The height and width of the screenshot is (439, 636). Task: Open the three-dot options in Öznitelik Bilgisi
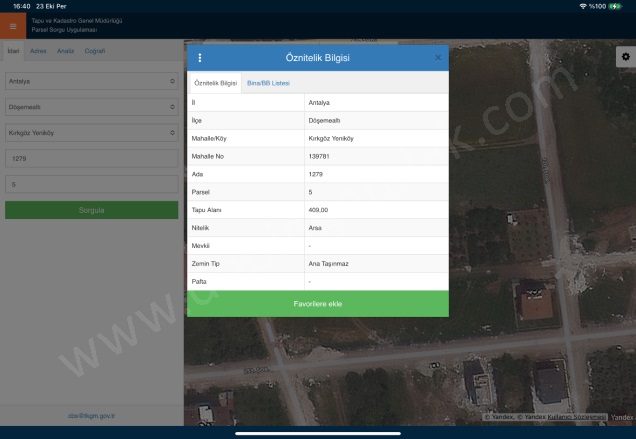point(200,58)
